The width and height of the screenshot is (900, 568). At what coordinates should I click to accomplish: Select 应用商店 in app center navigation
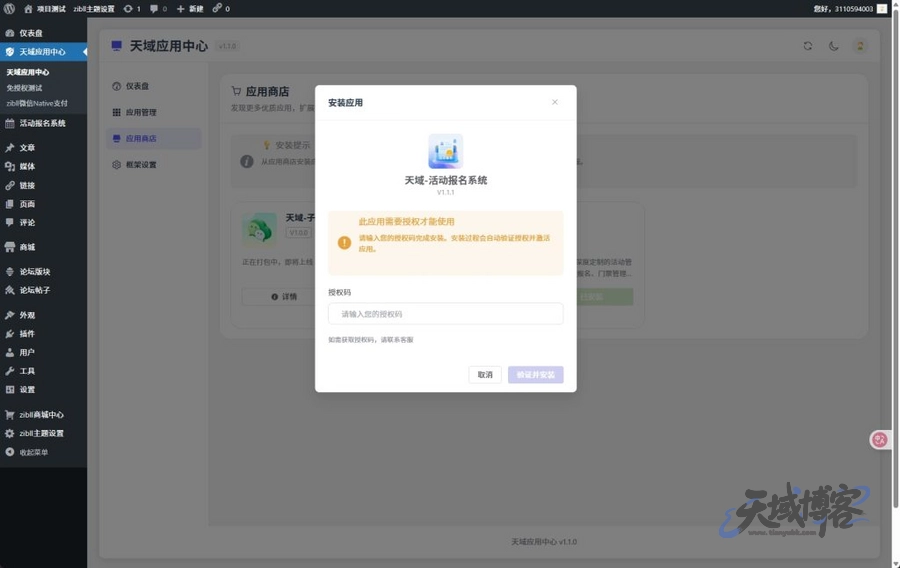pyautogui.click(x=154, y=138)
